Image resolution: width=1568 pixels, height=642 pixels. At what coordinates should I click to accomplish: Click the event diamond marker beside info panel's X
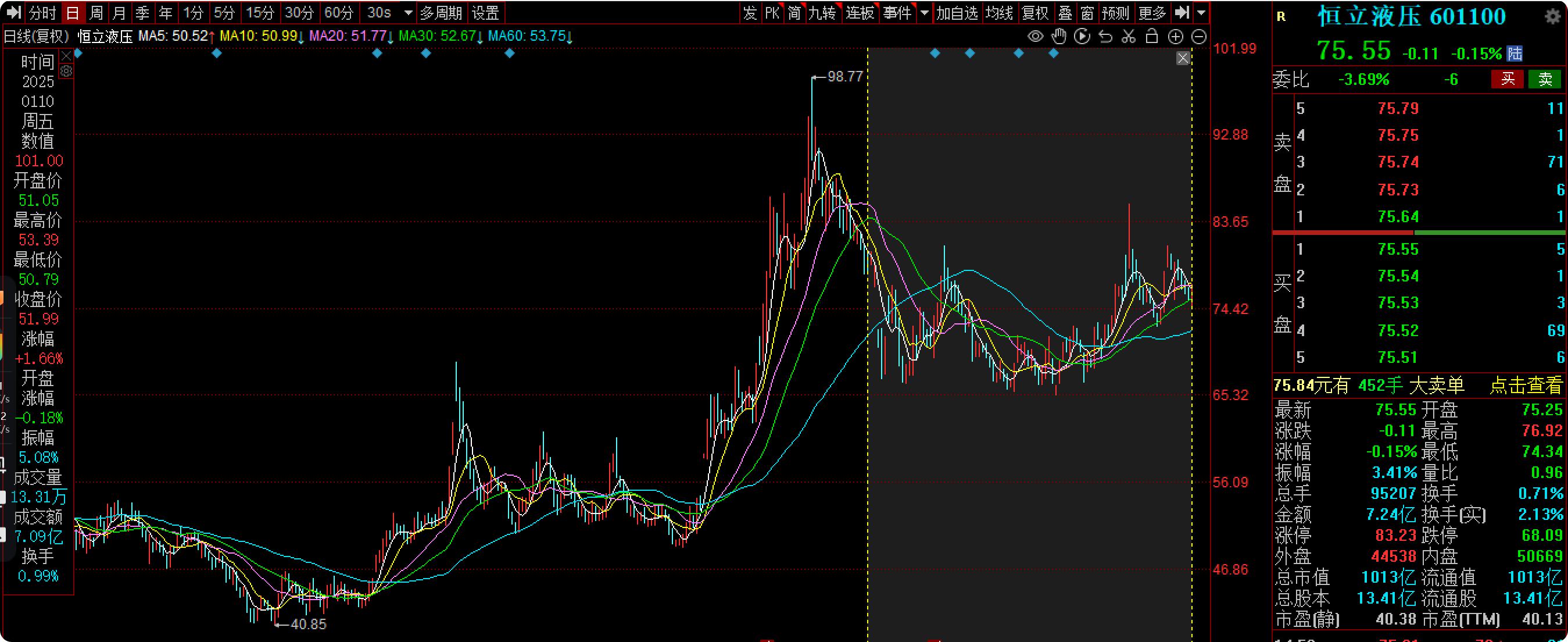tap(78, 53)
